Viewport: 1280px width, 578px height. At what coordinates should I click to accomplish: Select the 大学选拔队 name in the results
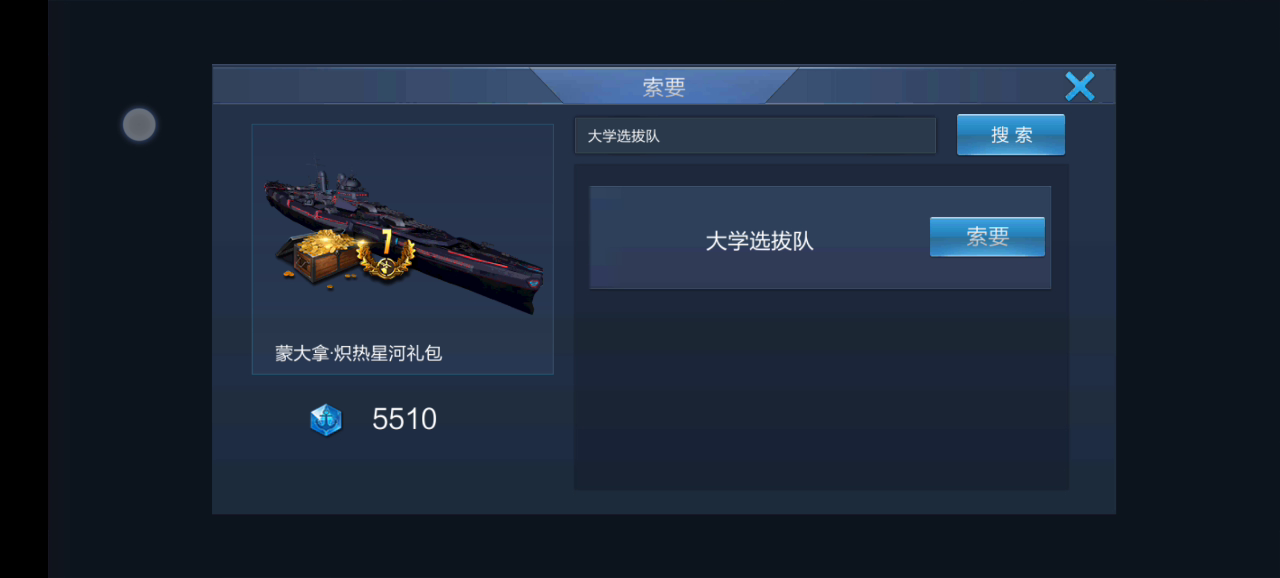point(760,242)
